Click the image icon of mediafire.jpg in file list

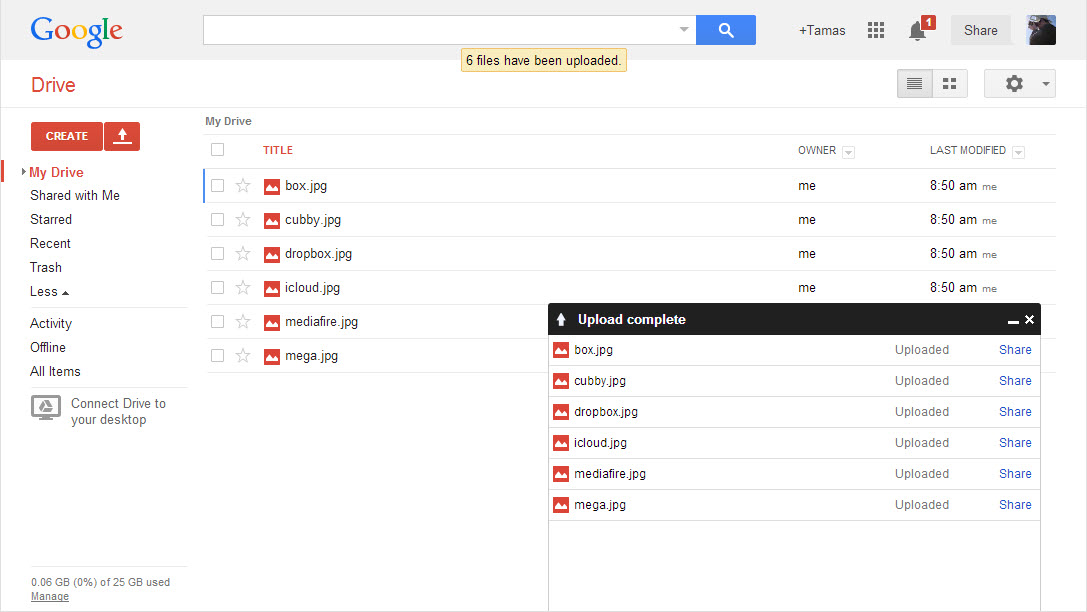click(x=272, y=322)
